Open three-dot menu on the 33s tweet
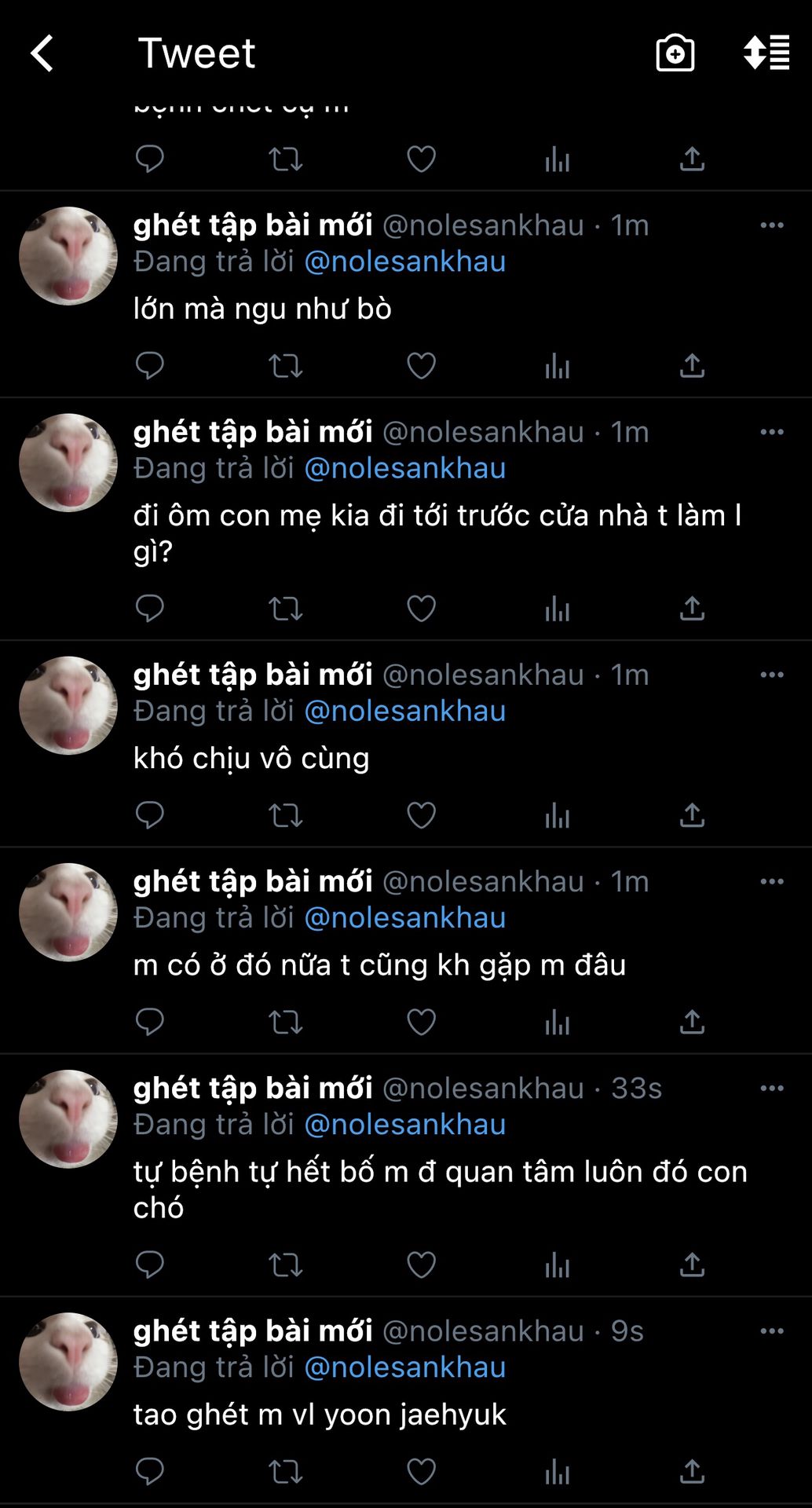 [772, 1088]
